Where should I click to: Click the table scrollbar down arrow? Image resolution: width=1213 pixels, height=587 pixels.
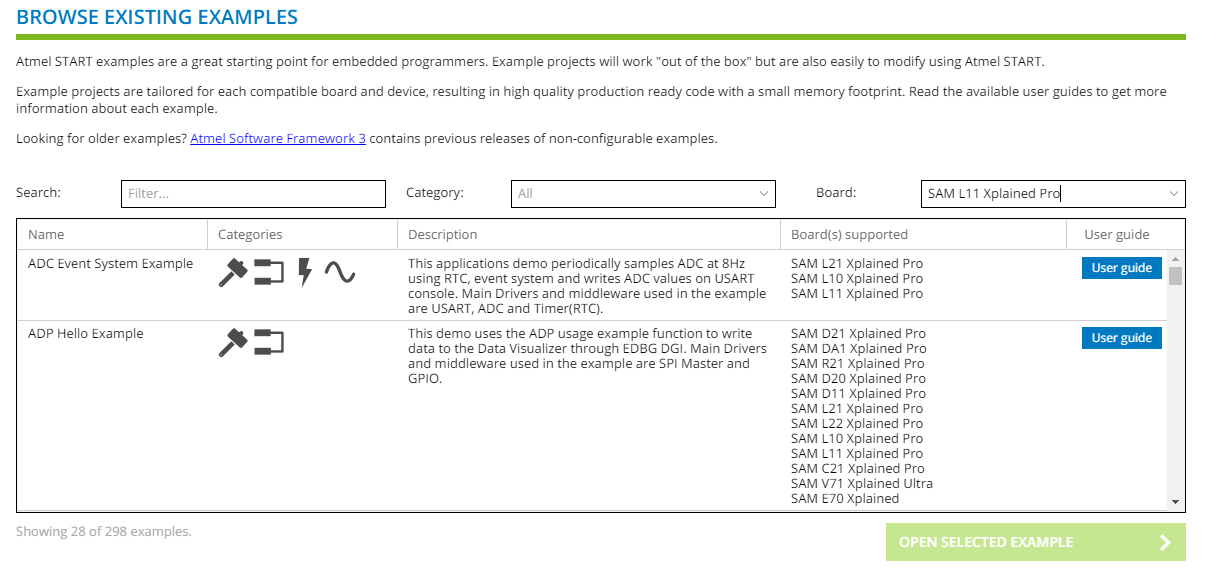coord(1176,502)
